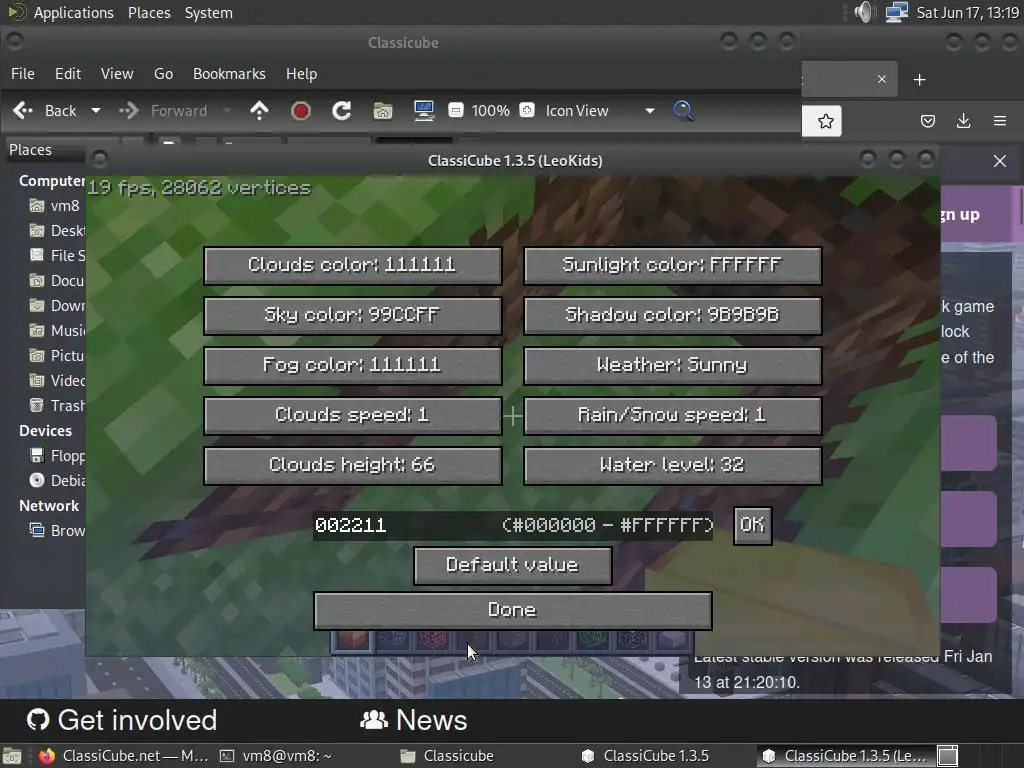Click the Water level: 32 button
The width and height of the screenshot is (1024, 768).
[x=672, y=465]
